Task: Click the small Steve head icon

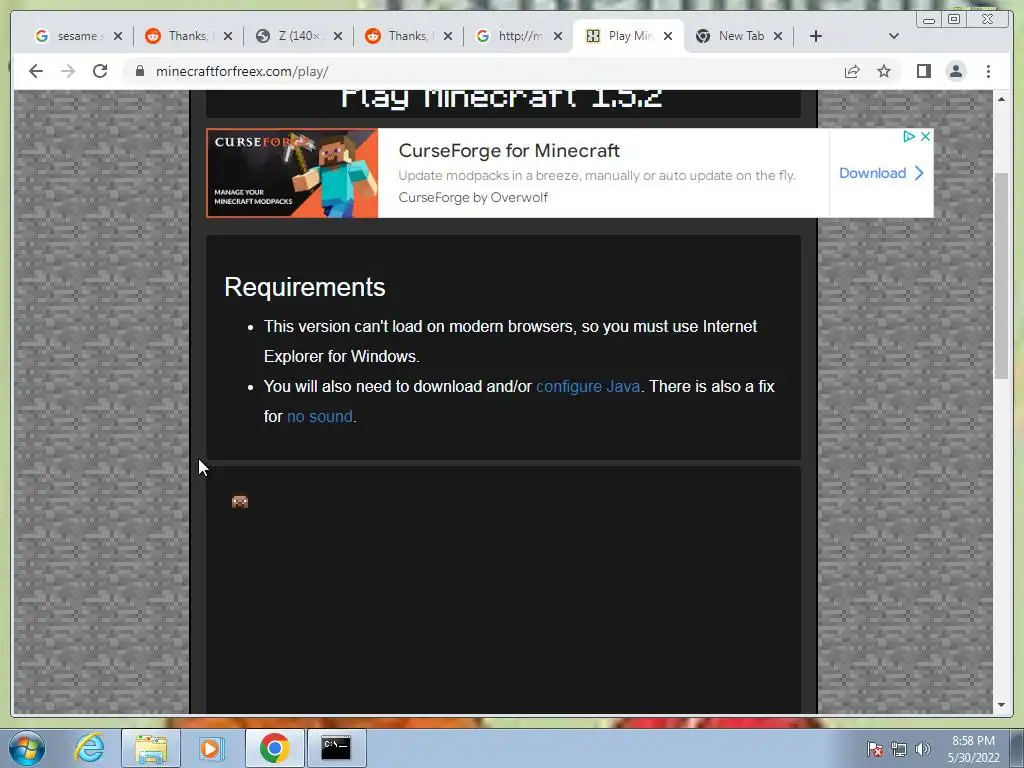Action: click(x=240, y=502)
